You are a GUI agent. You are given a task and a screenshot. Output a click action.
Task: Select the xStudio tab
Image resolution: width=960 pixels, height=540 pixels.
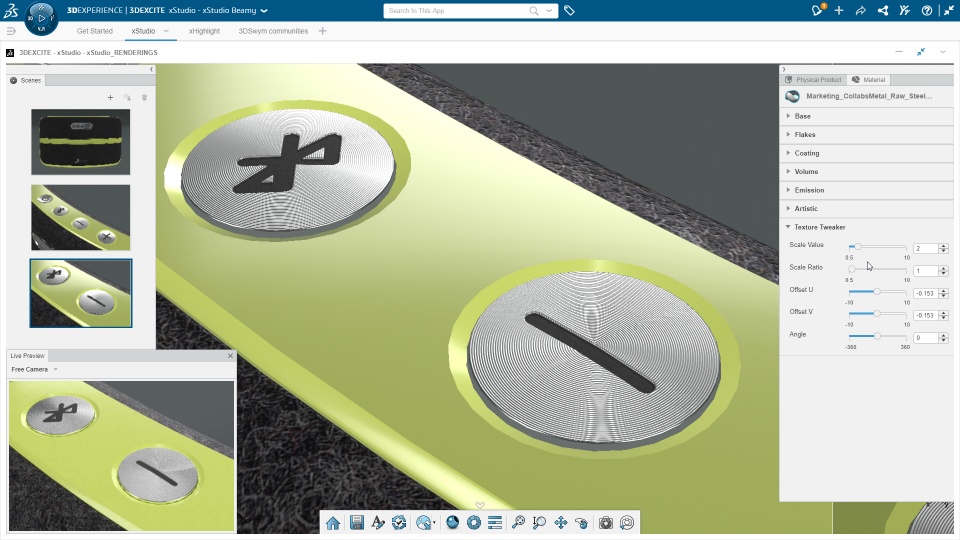[x=143, y=31]
